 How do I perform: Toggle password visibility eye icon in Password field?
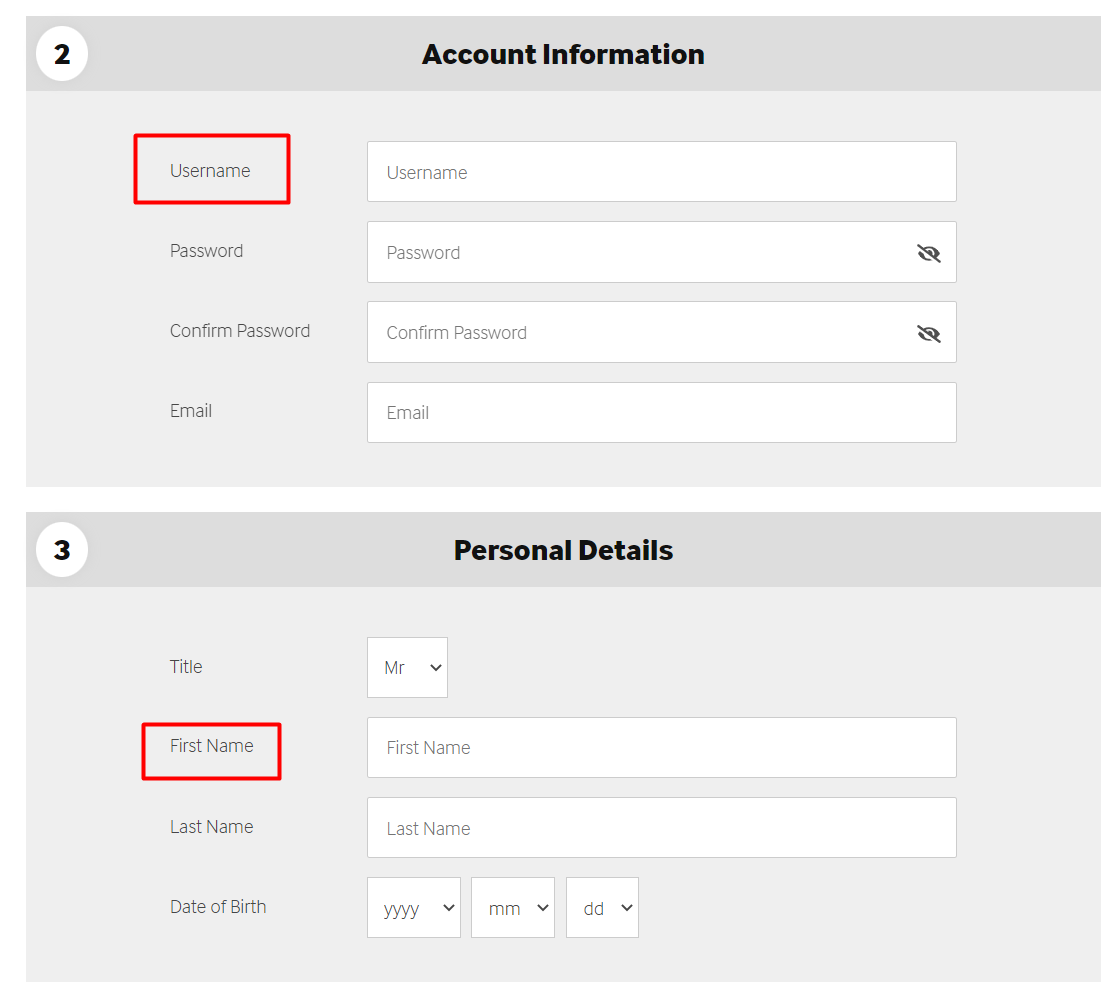(x=929, y=253)
